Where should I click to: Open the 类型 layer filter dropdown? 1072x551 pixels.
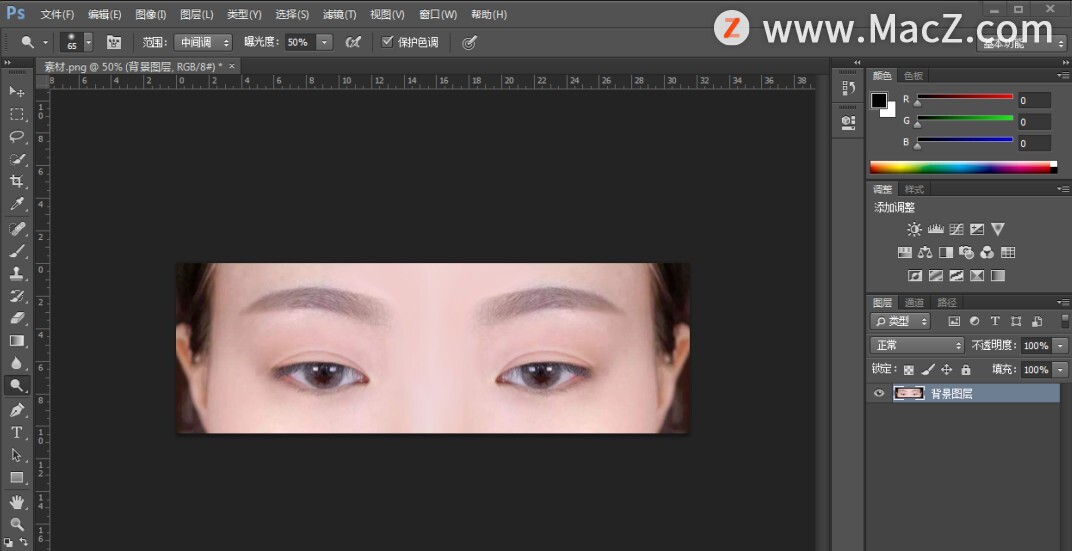900,321
